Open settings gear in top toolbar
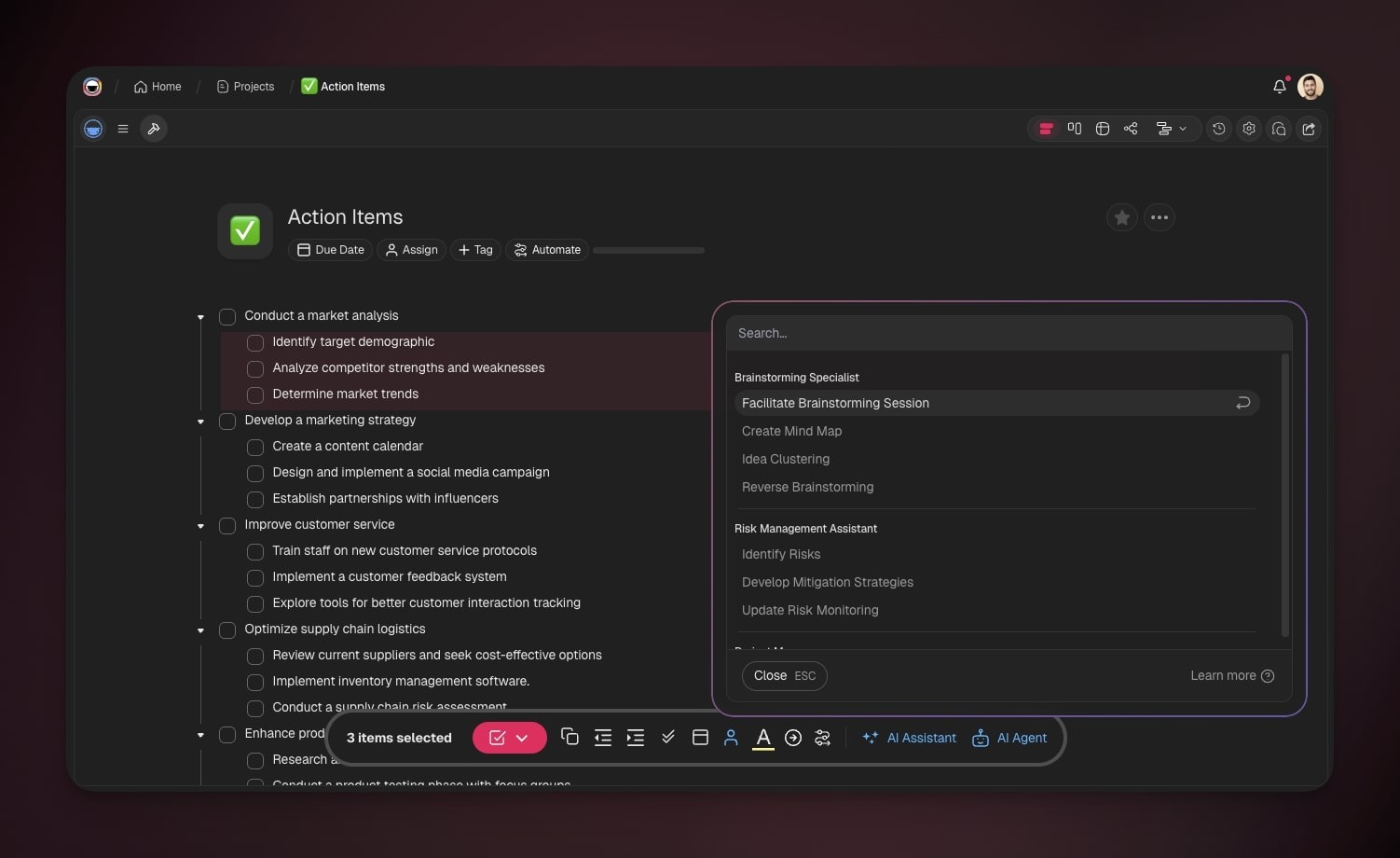1400x858 pixels. (x=1249, y=129)
